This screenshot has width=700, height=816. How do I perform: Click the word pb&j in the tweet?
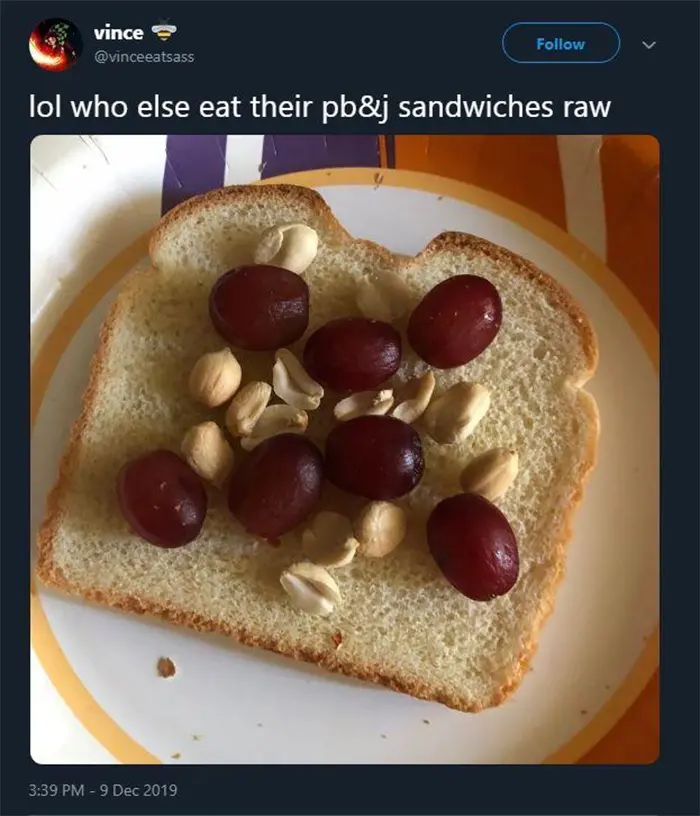click(355, 107)
